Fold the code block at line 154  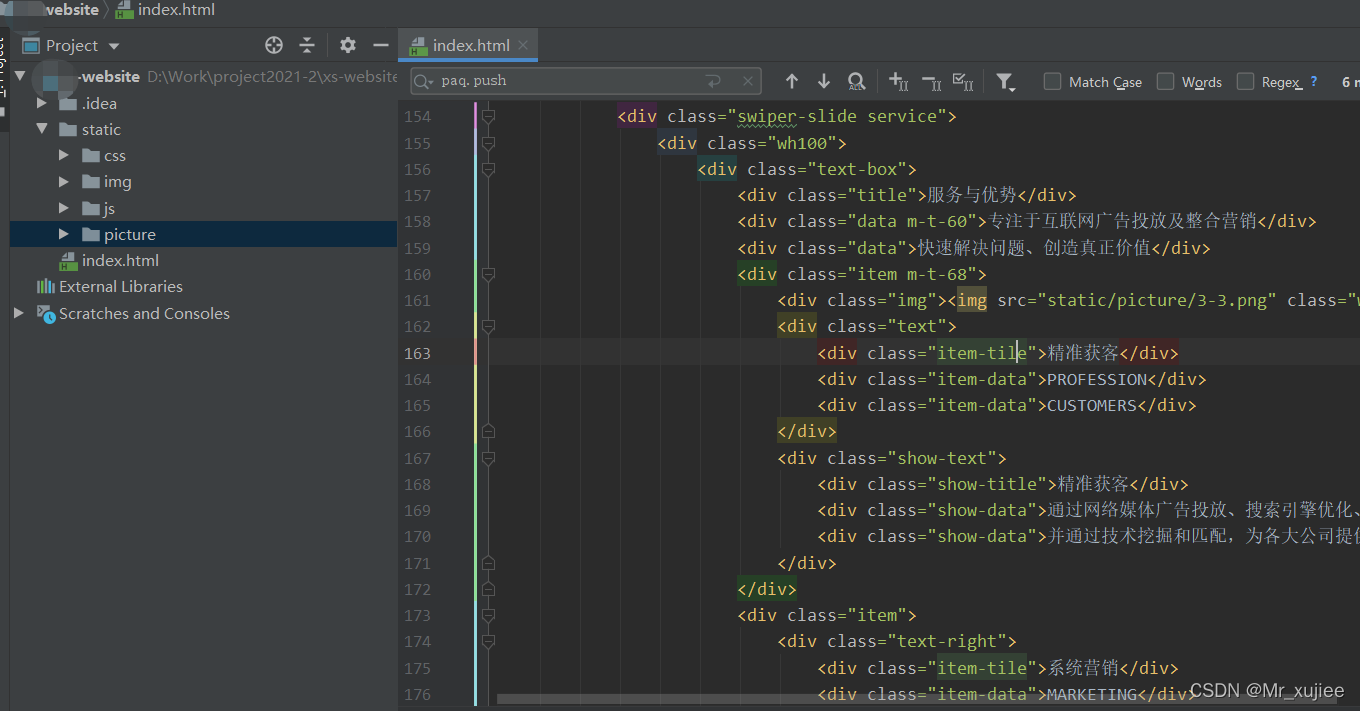pos(488,117)
